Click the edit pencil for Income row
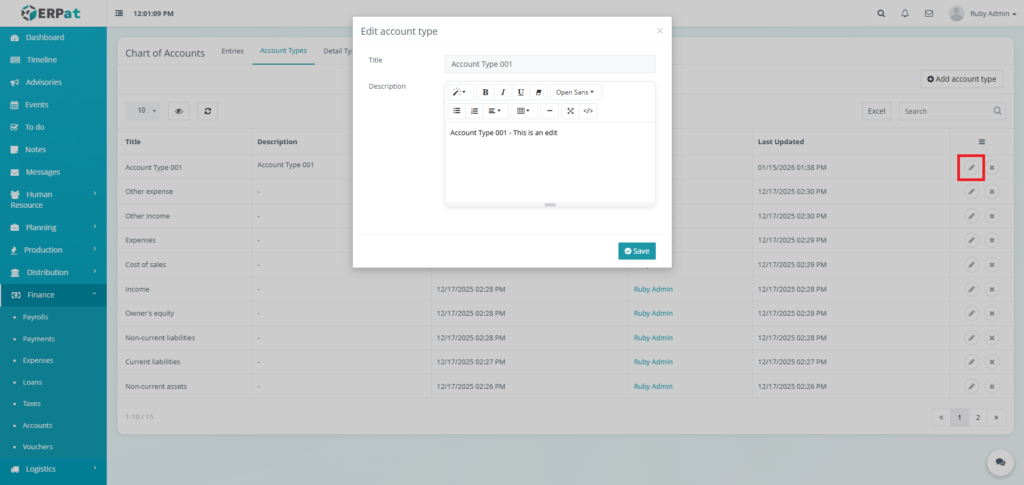 [x=971, y=289]
